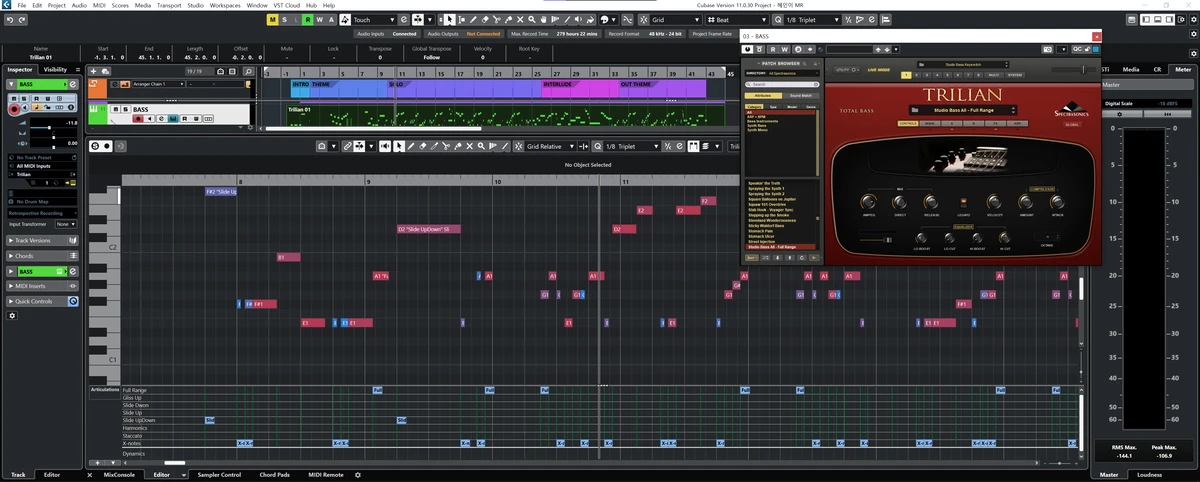Select the Erase tool in Key Editor toolbar
The image size is (1200, 482).
(x=423, y=146)
